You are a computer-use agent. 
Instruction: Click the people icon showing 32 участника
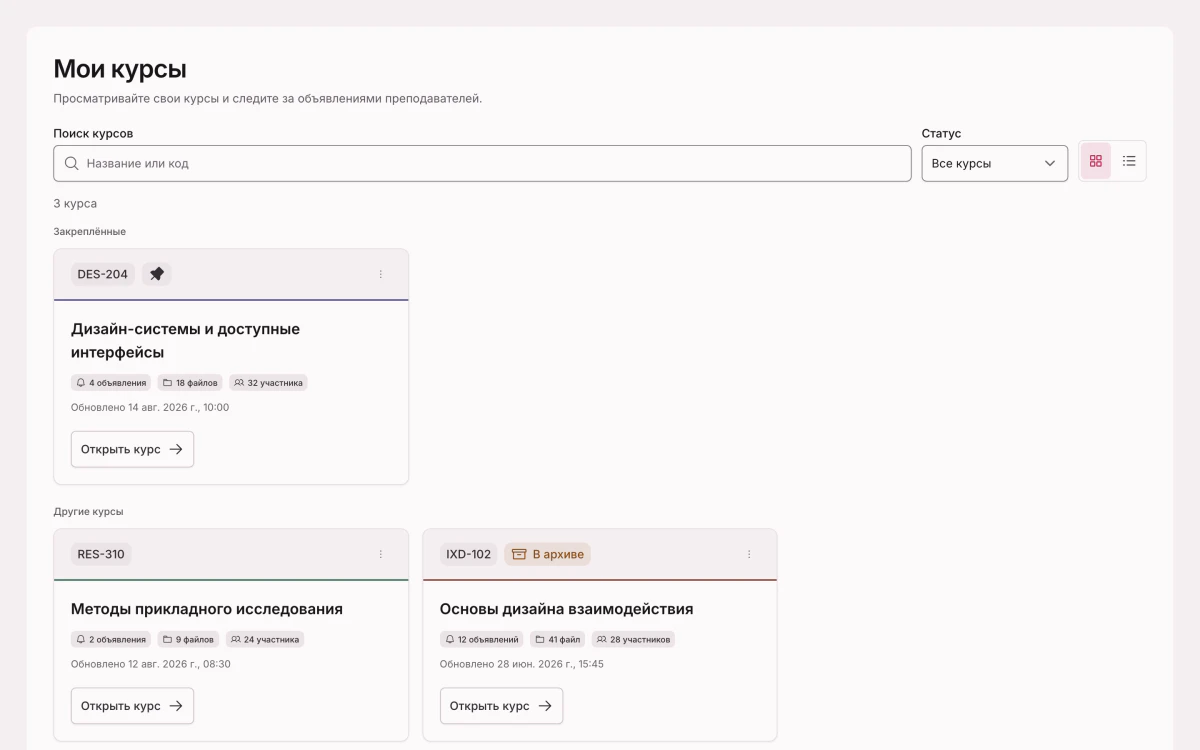(x=239, y=382)
